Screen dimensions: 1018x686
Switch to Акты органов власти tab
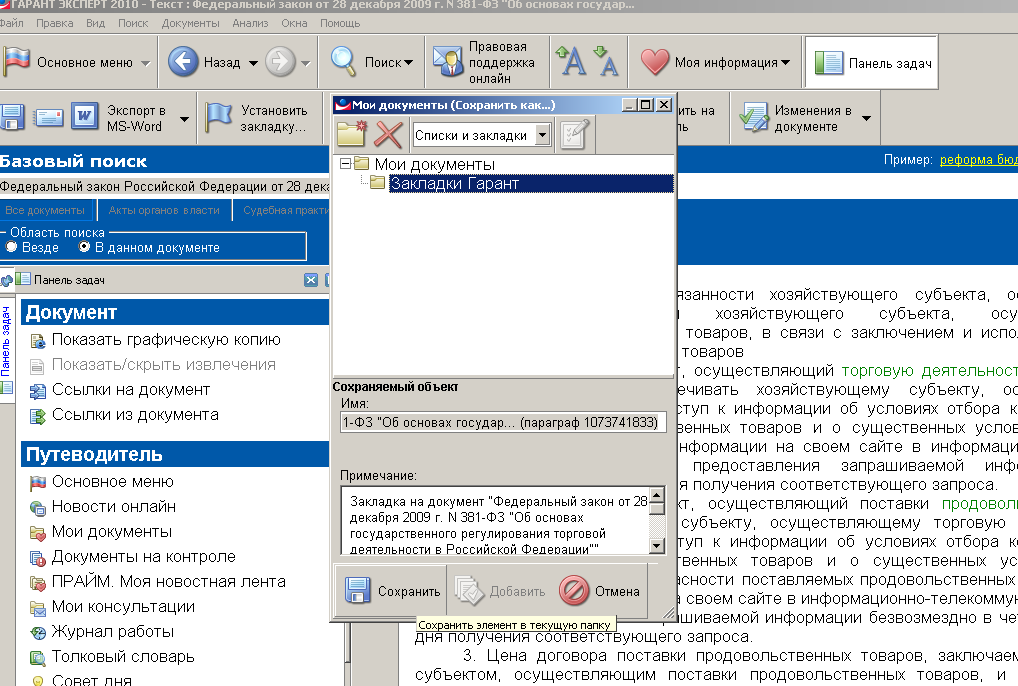click(x=164, y=210)
